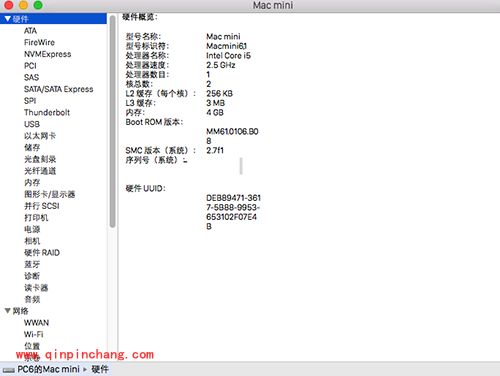Select ATA in the sidebar
The width and height of the screenshot is (500, 376).
tap(30, 31)
